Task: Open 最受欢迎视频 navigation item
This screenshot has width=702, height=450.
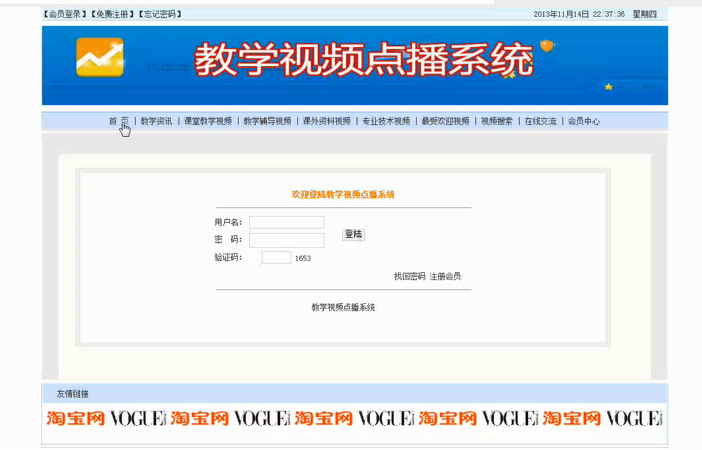Action: pyautogui.click(x=445, y=121)
